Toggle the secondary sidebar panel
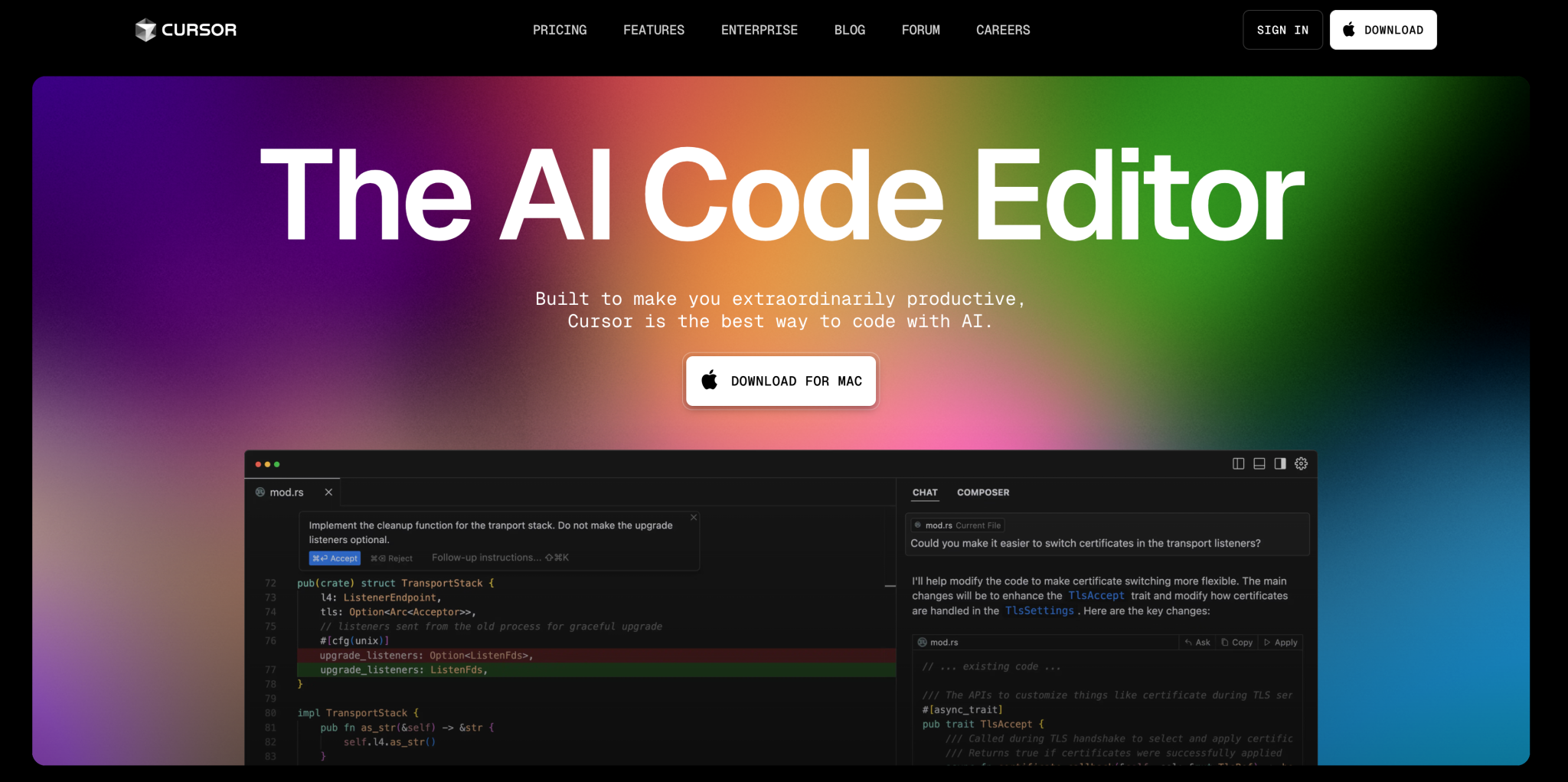 (1280, 463)
